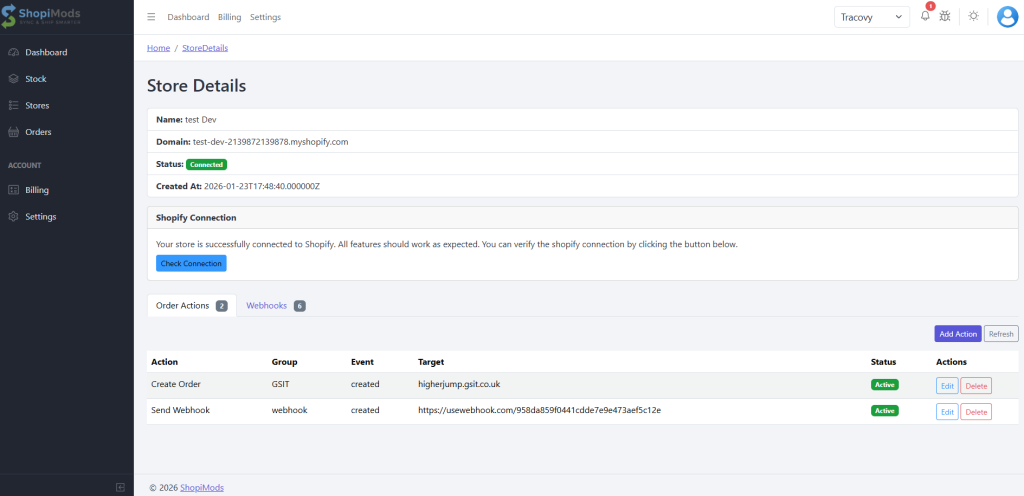Collapse the sidebar using bottom arrow icon
This screenshot has height=496, width=1024.
[x=120, y=487]
